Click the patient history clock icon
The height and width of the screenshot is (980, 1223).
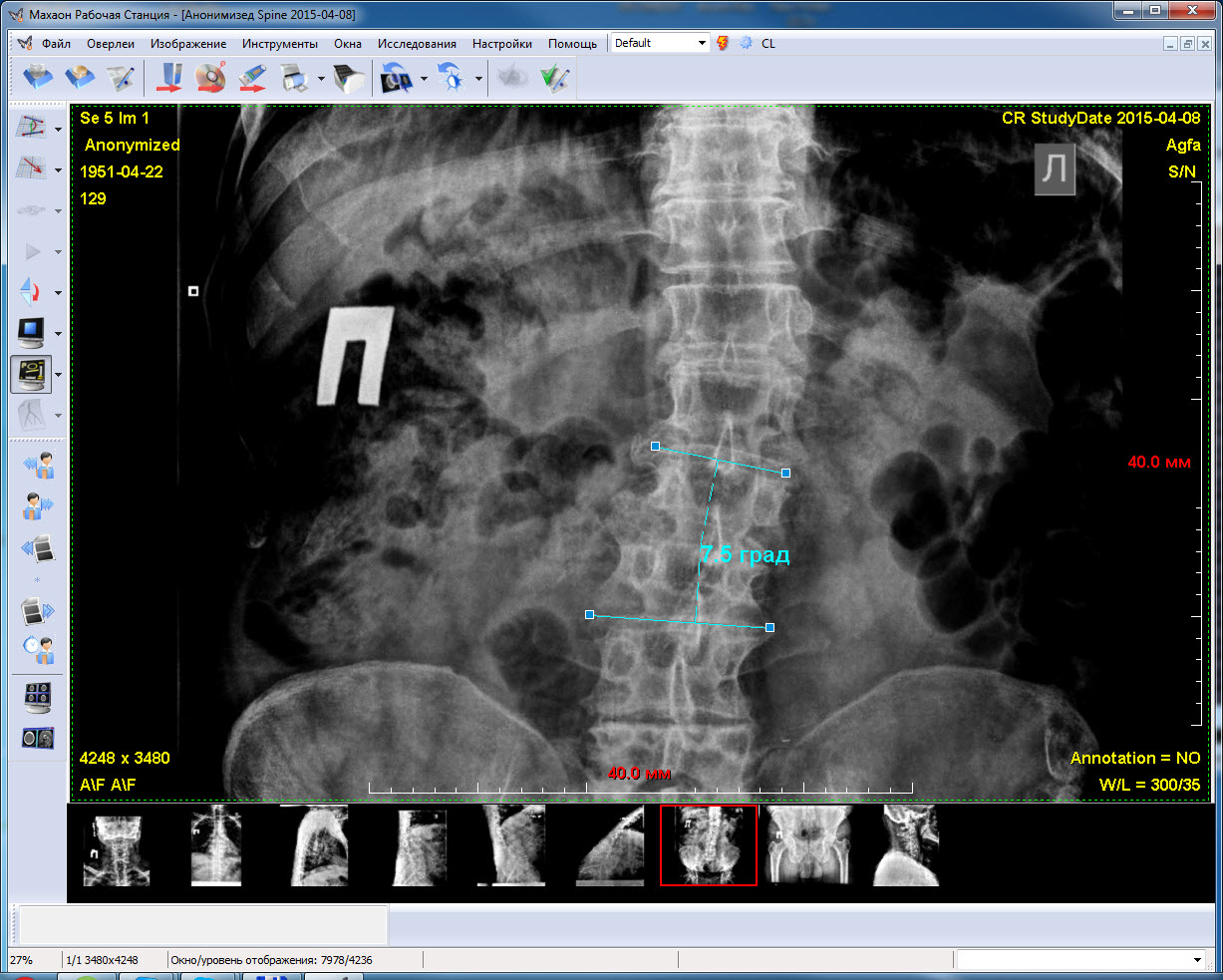(38, 650)
